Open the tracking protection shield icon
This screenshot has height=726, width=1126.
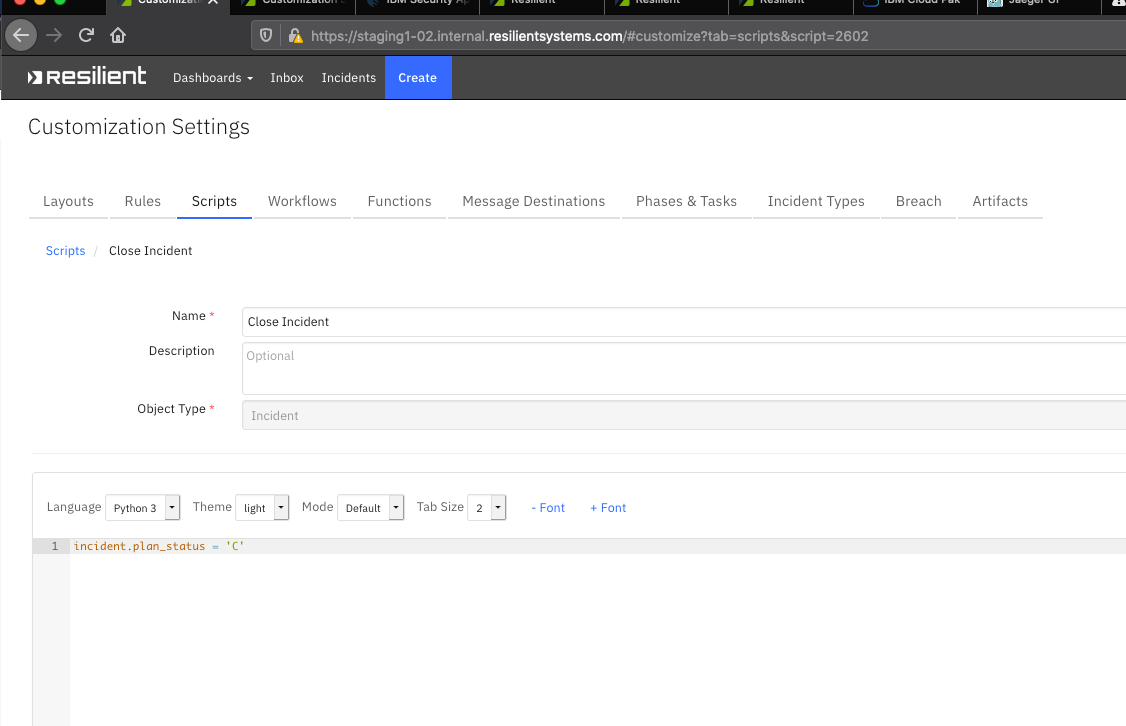click(x=266, y=35)
